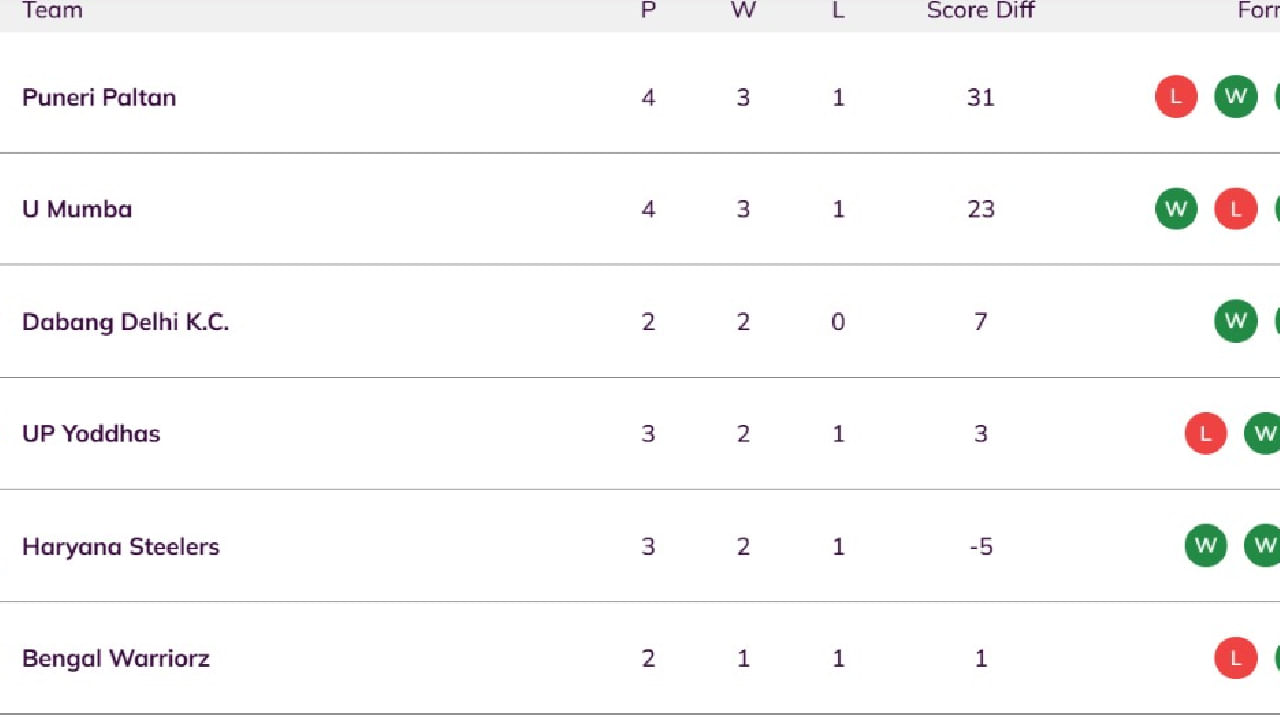
Task: Open the UP Yoddhas team page
Action: coord(91,434)
